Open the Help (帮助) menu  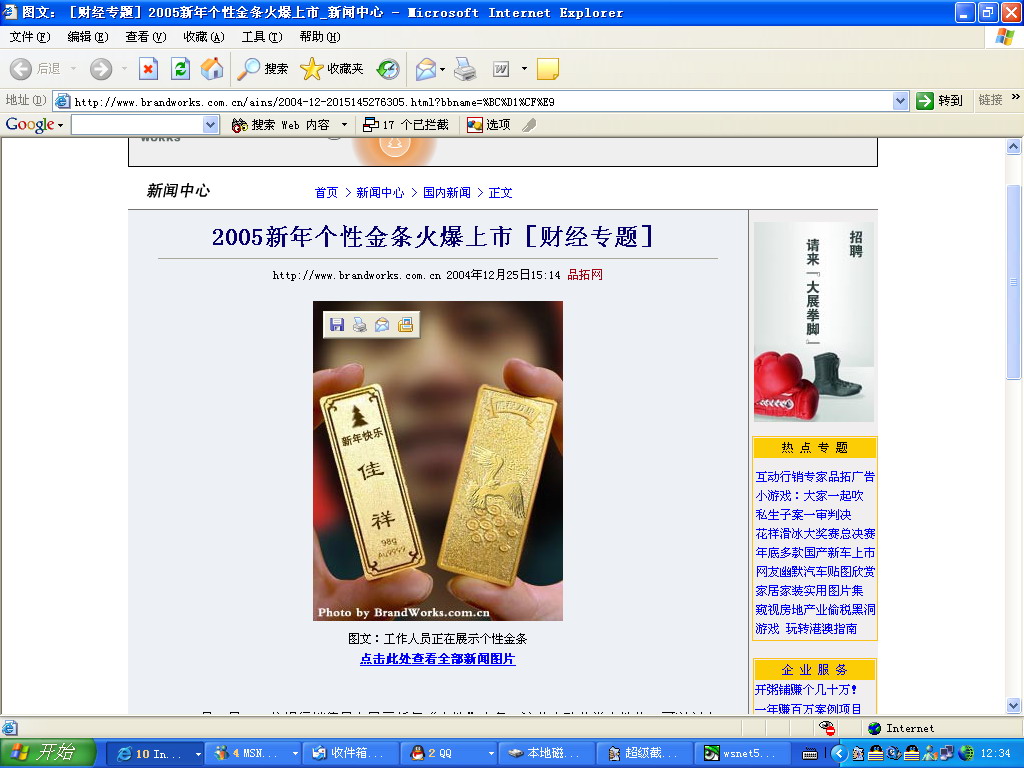point(320,37)
